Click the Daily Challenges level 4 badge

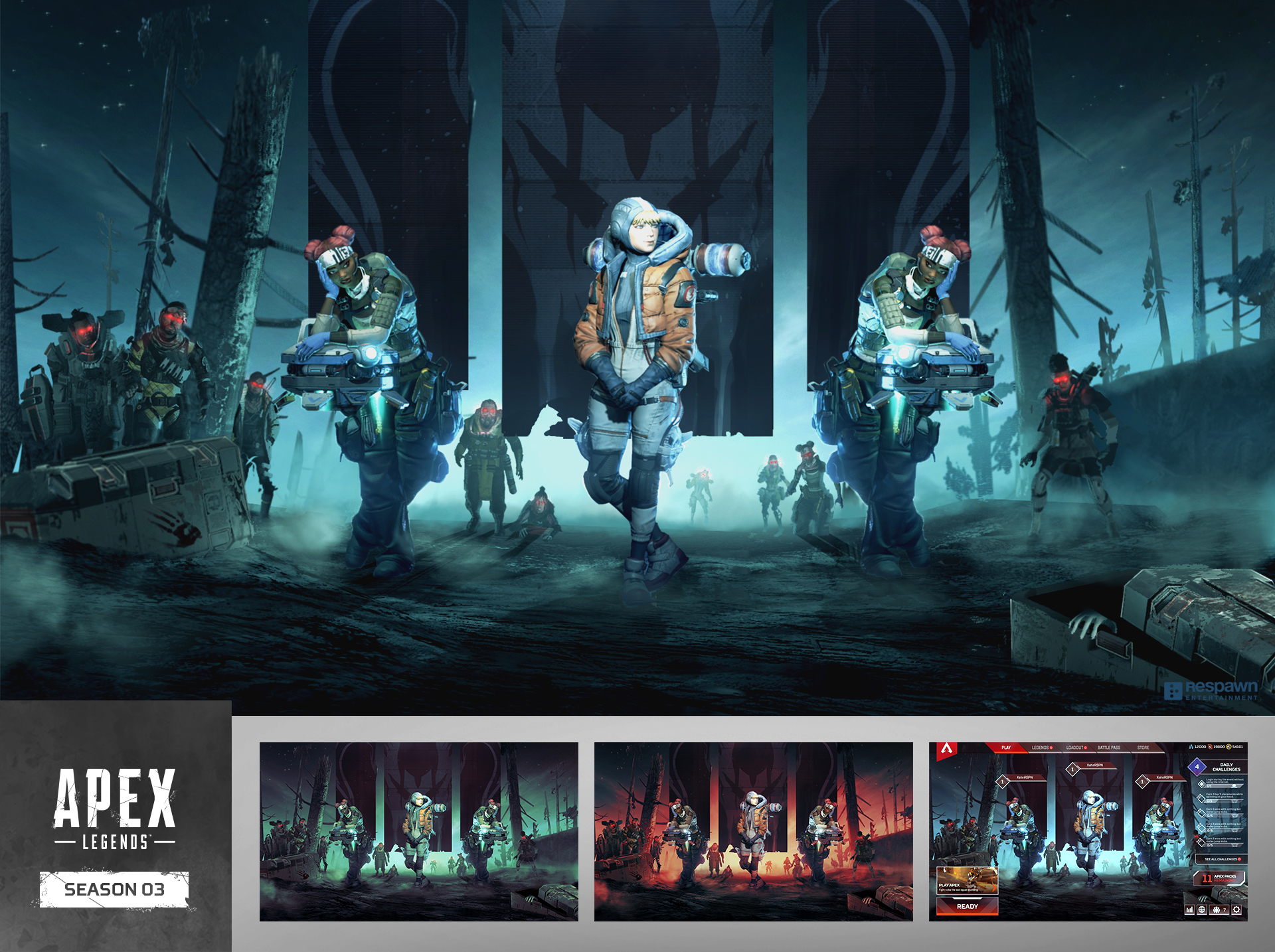(x=1197, y=767)
